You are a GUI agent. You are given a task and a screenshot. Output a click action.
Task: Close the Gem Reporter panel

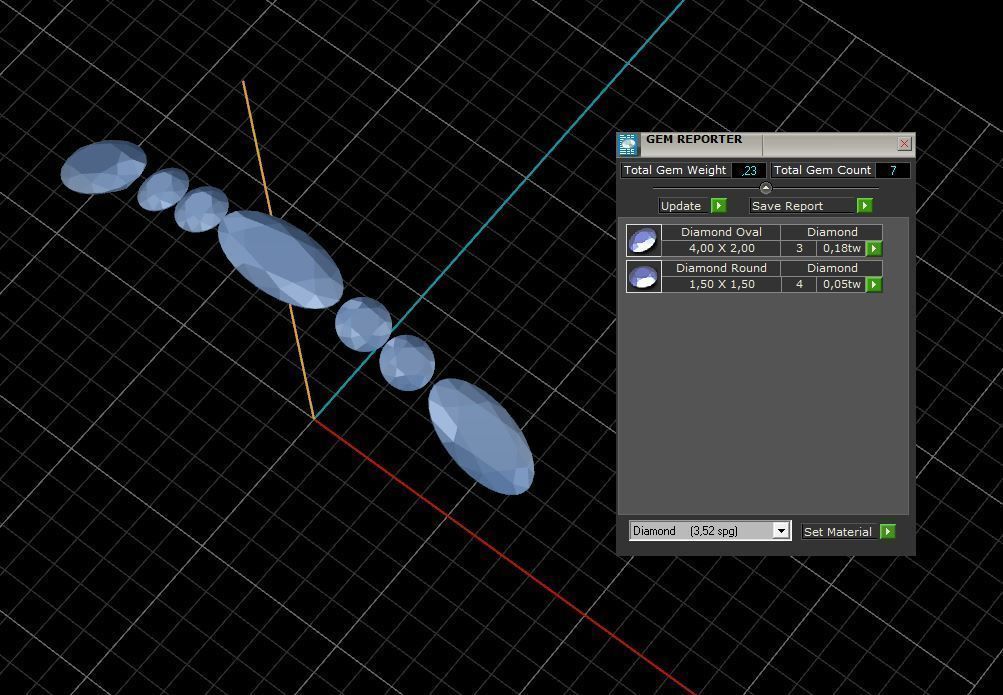904,143
